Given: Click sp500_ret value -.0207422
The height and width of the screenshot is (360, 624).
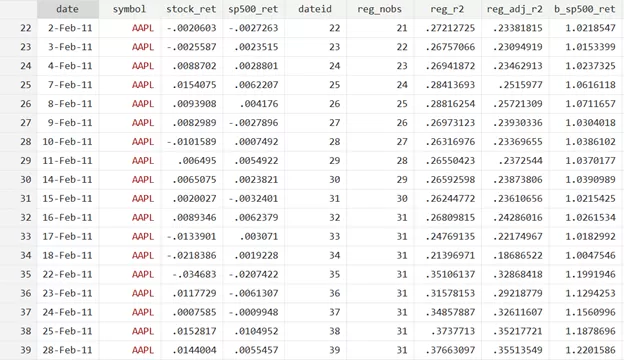Looking at the screenshot, I should [254, 274].
